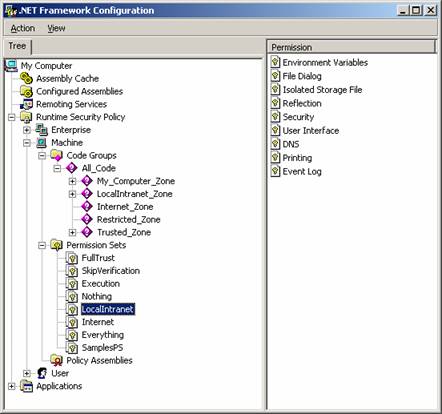Click the My Computer icon
Screen dimensions: 442x414
point(11,66)
